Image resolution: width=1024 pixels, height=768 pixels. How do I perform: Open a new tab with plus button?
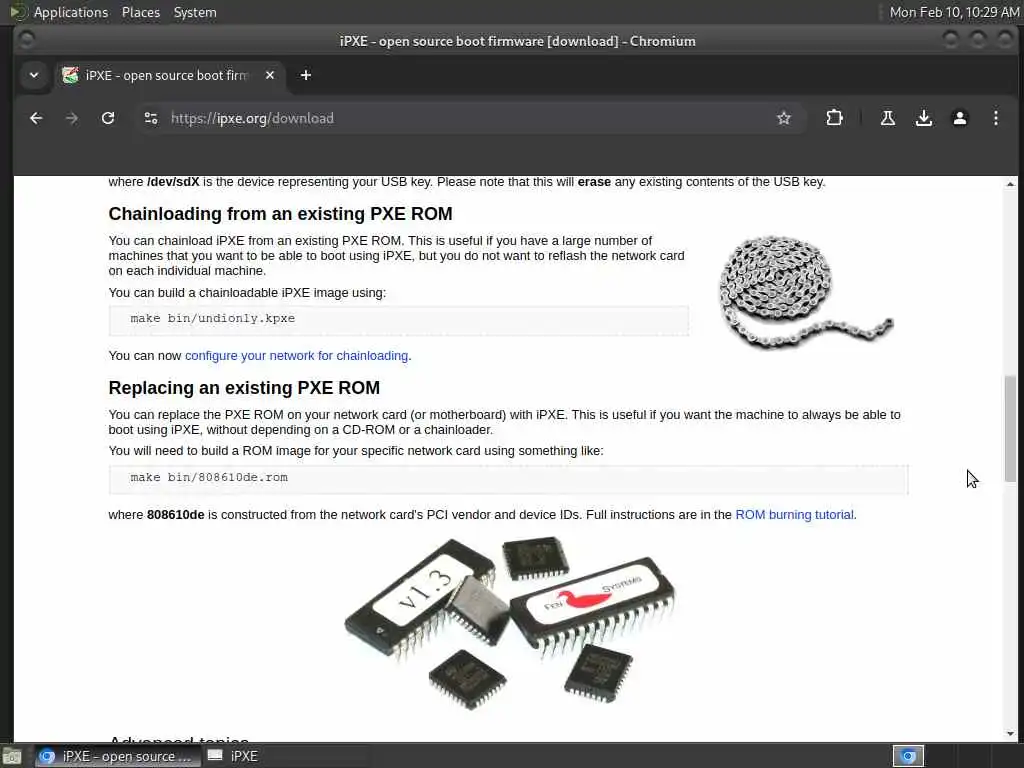click(306, 75)
